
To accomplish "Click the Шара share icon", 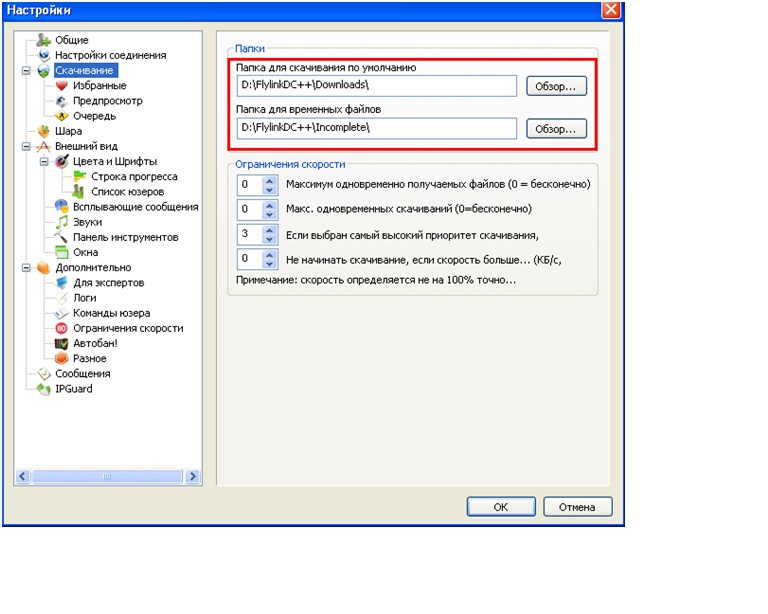I will coord(44,131).
